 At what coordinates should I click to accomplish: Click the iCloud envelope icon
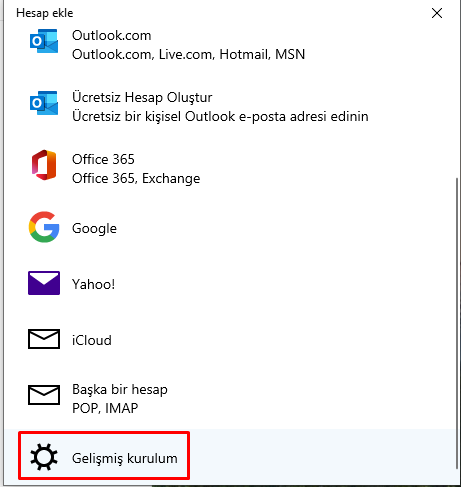pos(44,339)
